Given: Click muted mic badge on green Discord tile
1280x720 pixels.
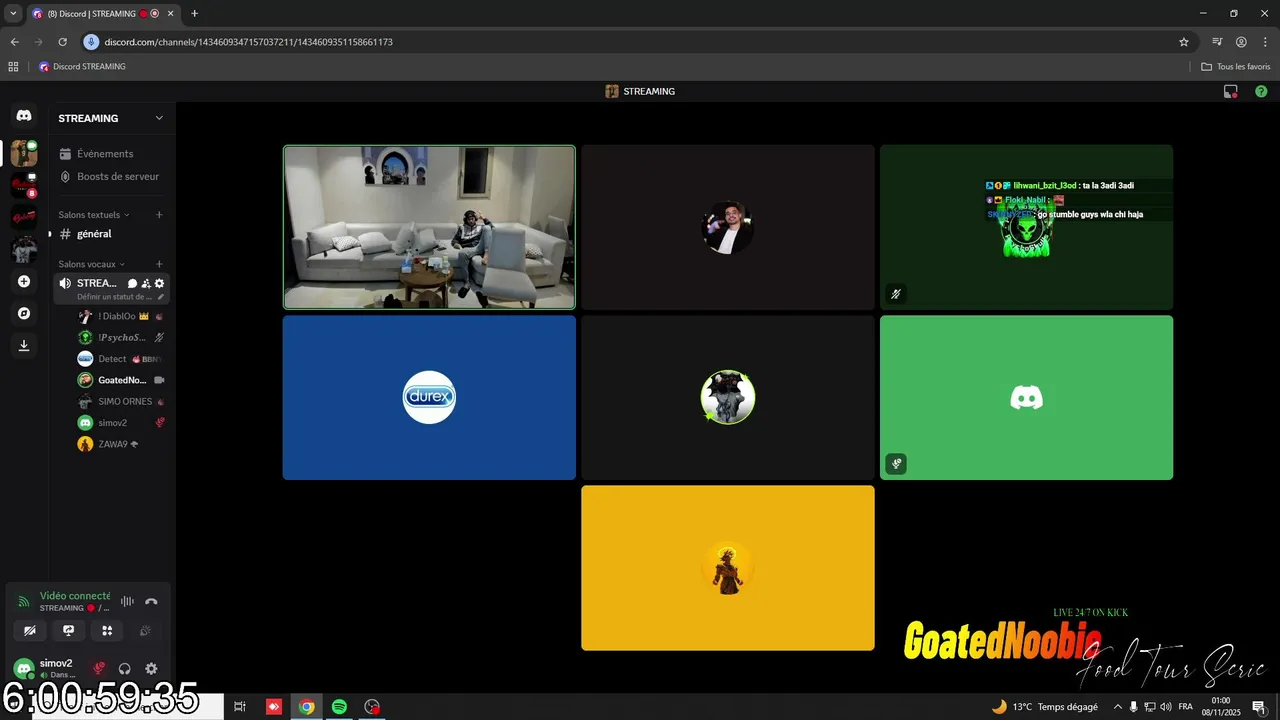Looking at the screenshot, I should coord(896,464).
